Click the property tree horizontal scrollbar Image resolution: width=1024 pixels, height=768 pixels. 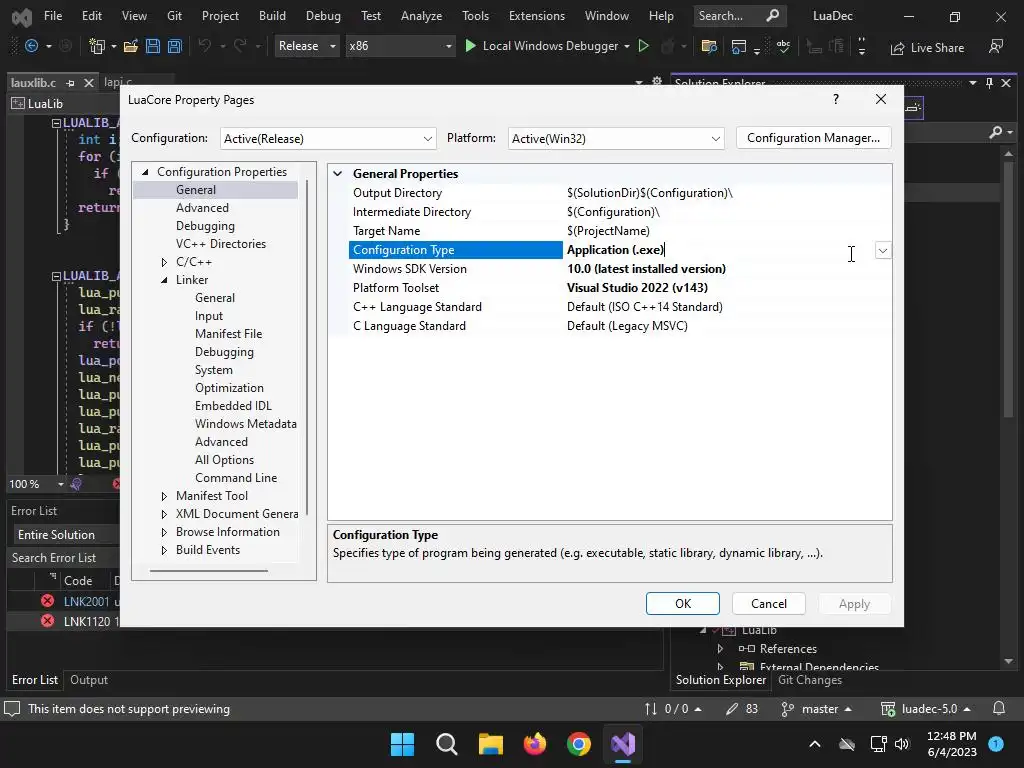click(x=209, y=571)
